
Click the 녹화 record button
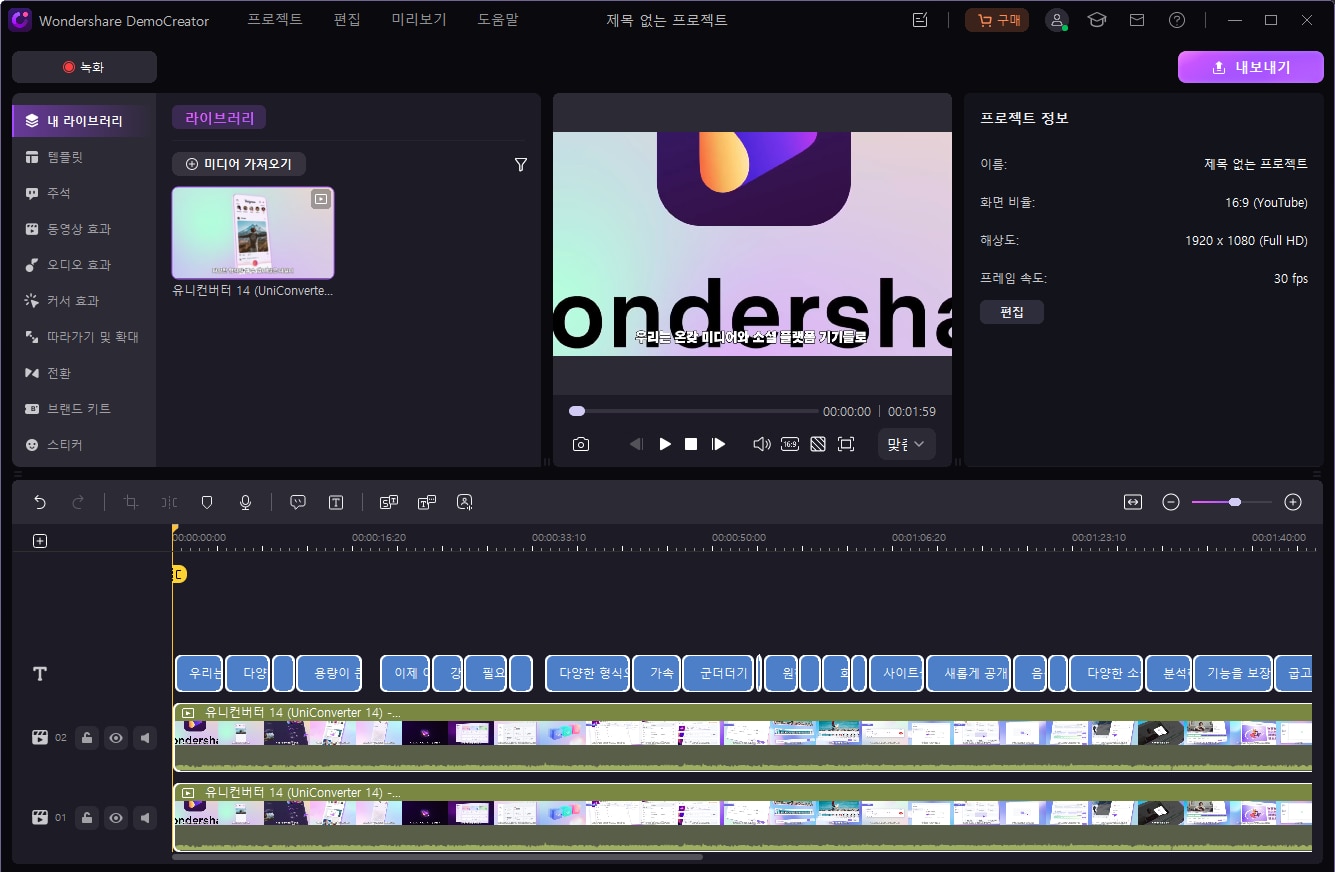[84, 67]
